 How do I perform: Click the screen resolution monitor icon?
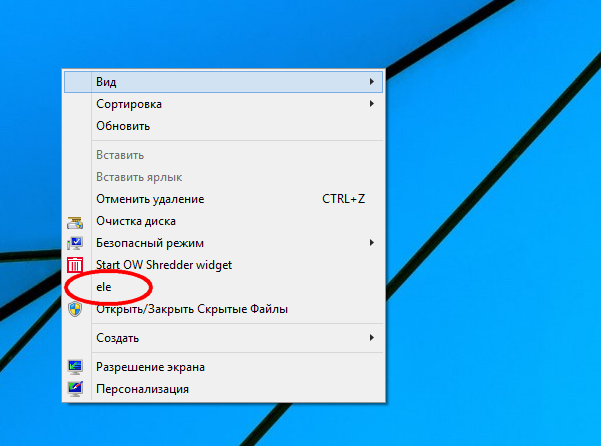75,367
